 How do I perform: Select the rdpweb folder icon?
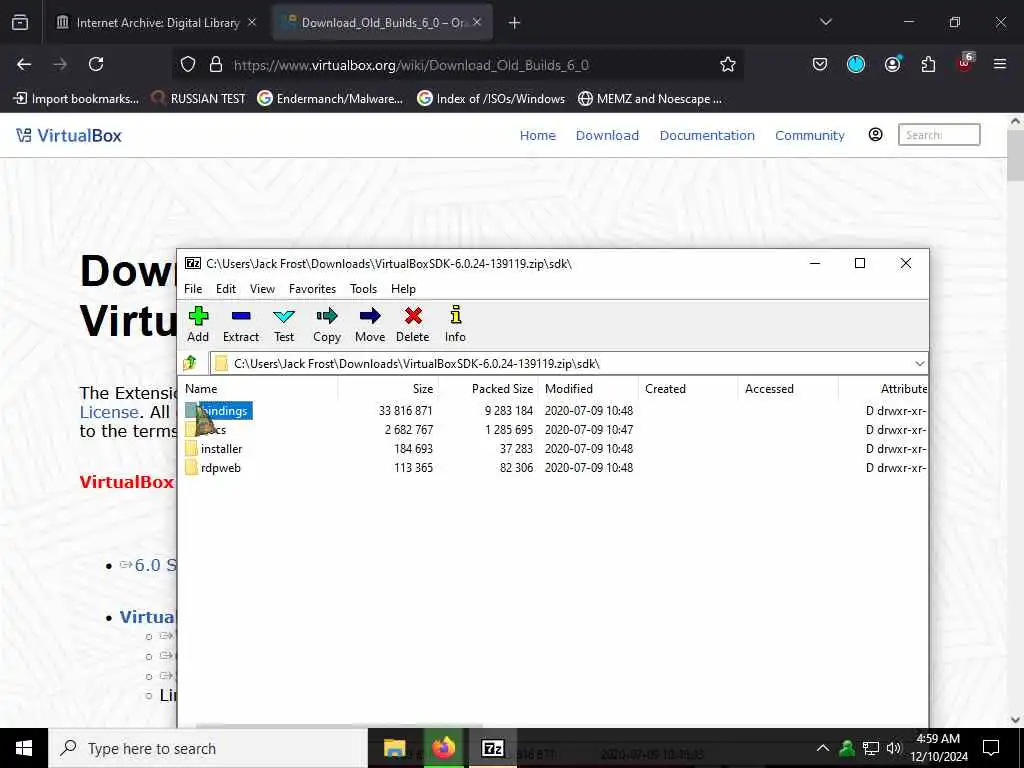click(191, 468)
